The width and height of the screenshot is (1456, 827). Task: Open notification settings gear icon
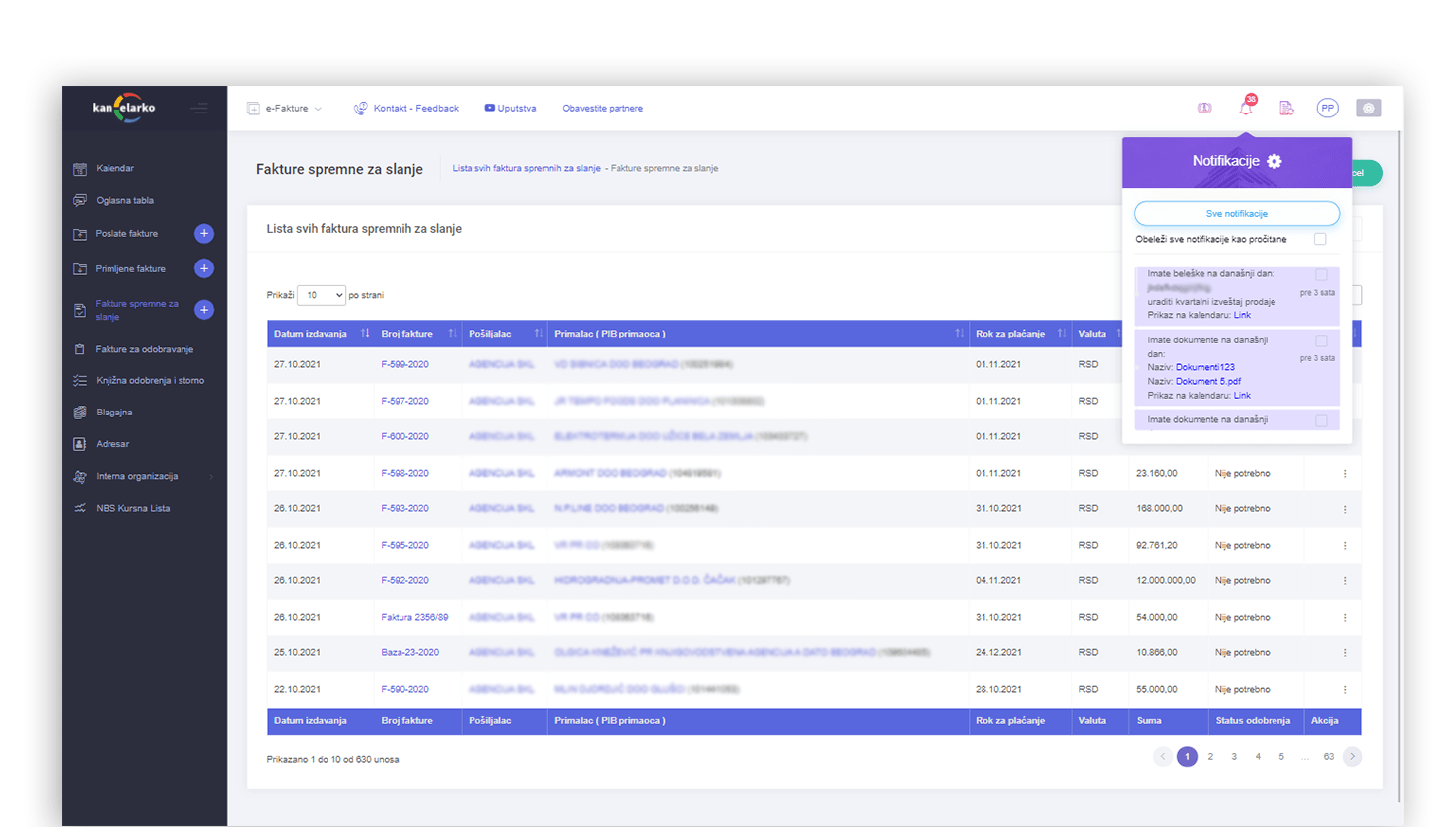coord(1274,161)
